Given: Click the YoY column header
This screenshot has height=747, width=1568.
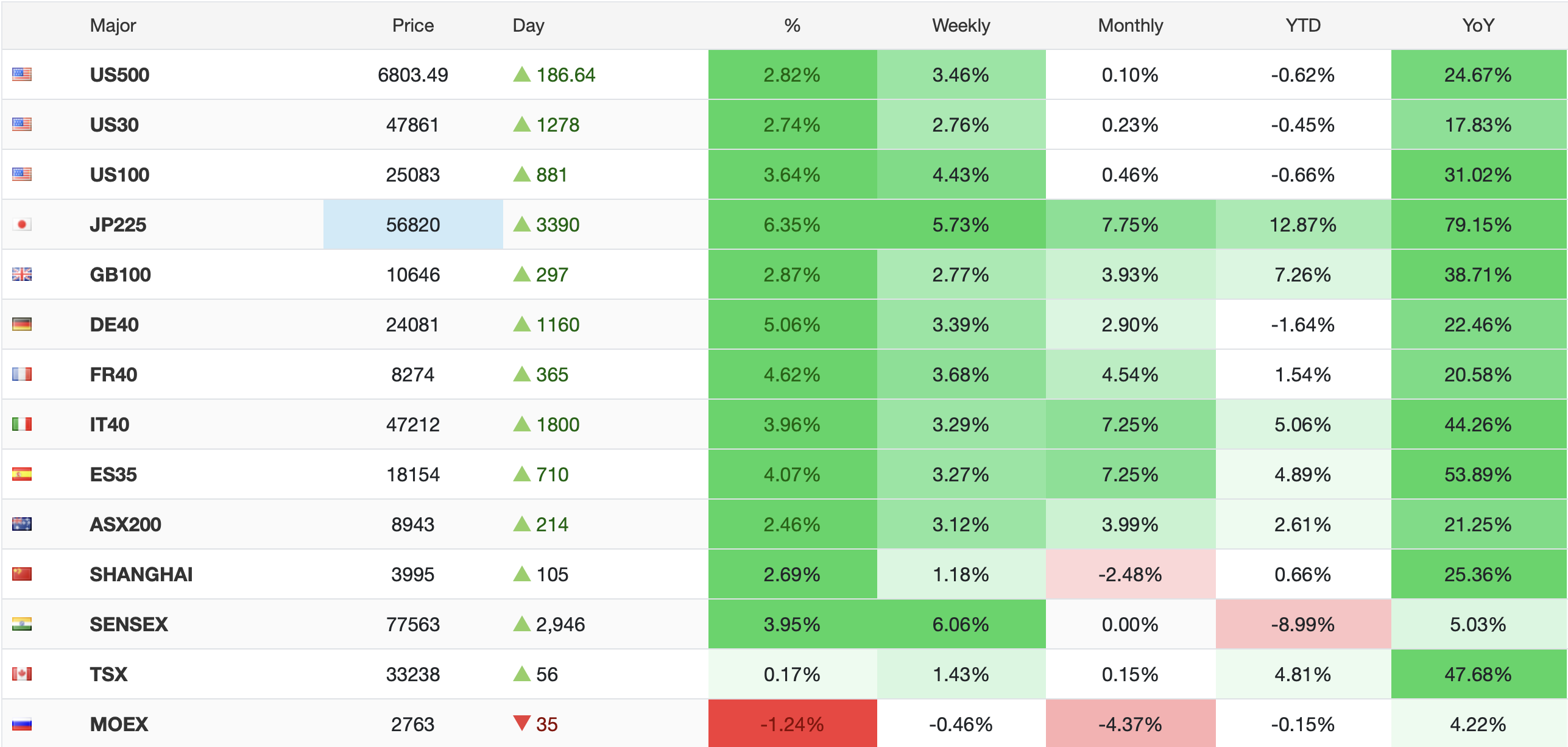Looking at the screenshot, I should (1478, 26).
